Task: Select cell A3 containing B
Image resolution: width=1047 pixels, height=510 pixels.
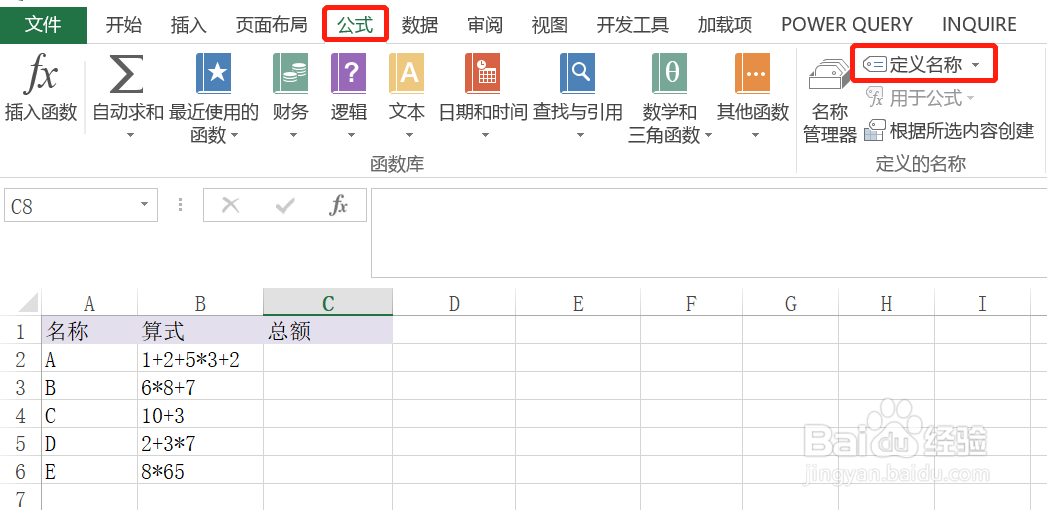Action: [89, 387]
